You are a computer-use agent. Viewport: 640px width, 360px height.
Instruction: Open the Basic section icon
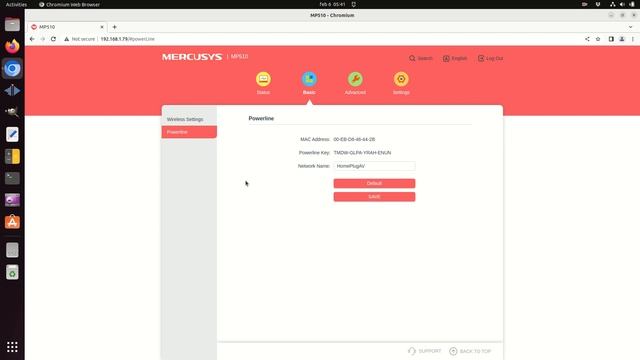coord(309,79)
